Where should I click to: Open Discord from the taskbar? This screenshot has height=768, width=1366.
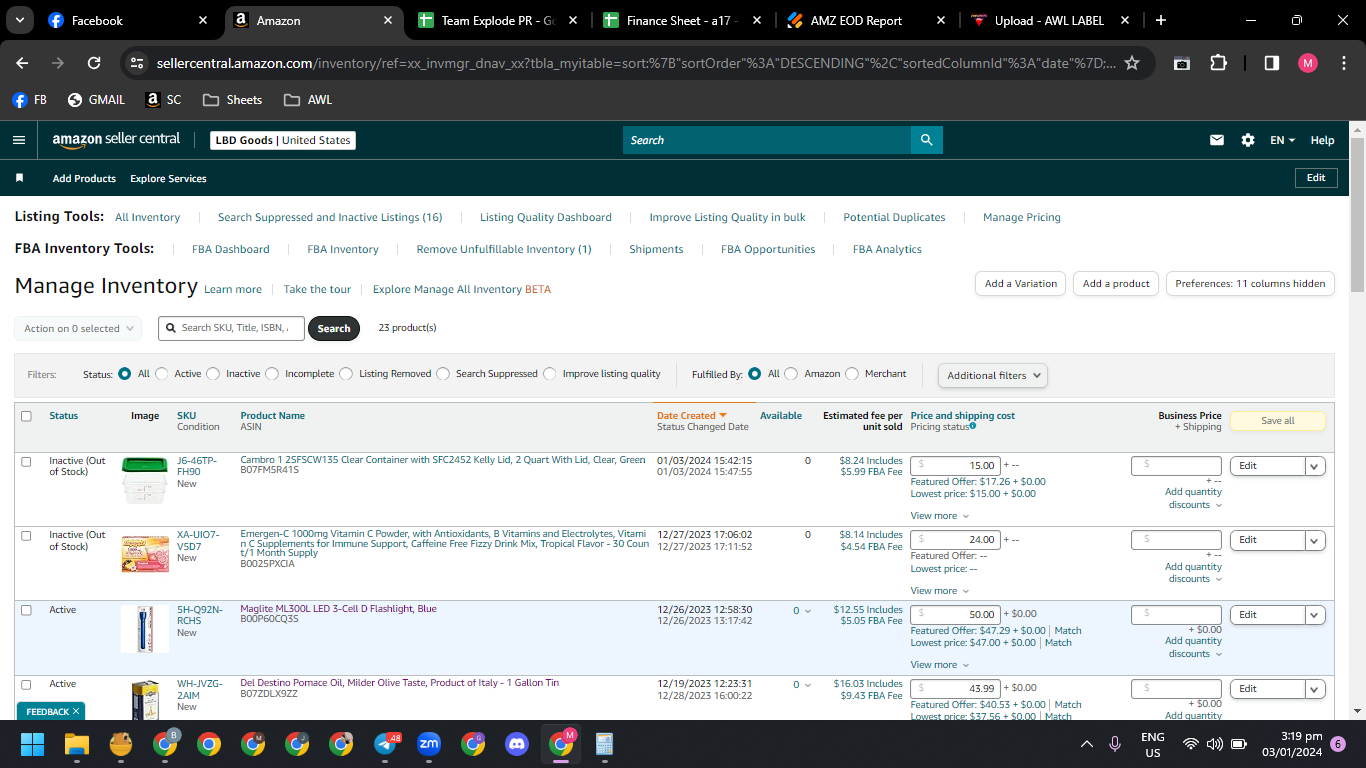pos(517,744)
